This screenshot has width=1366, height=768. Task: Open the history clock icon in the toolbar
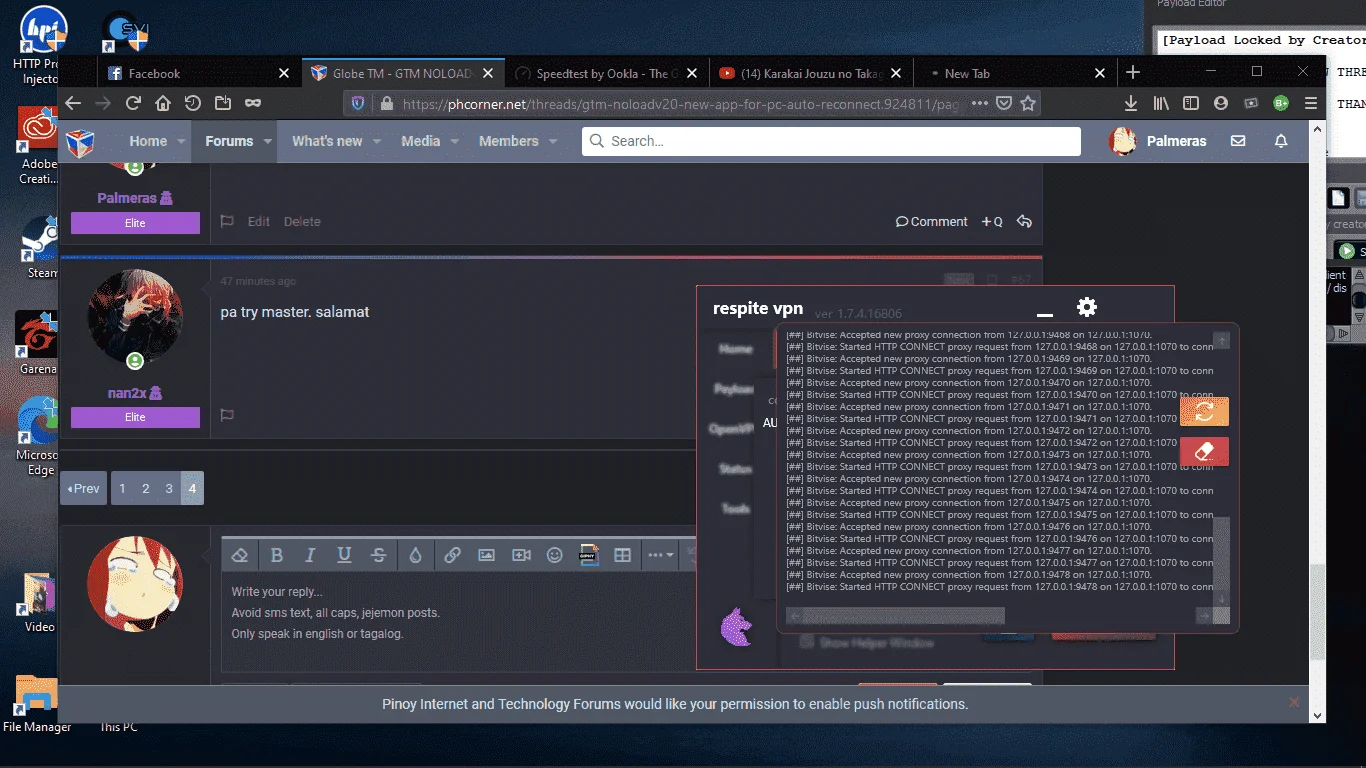[192, 103]
